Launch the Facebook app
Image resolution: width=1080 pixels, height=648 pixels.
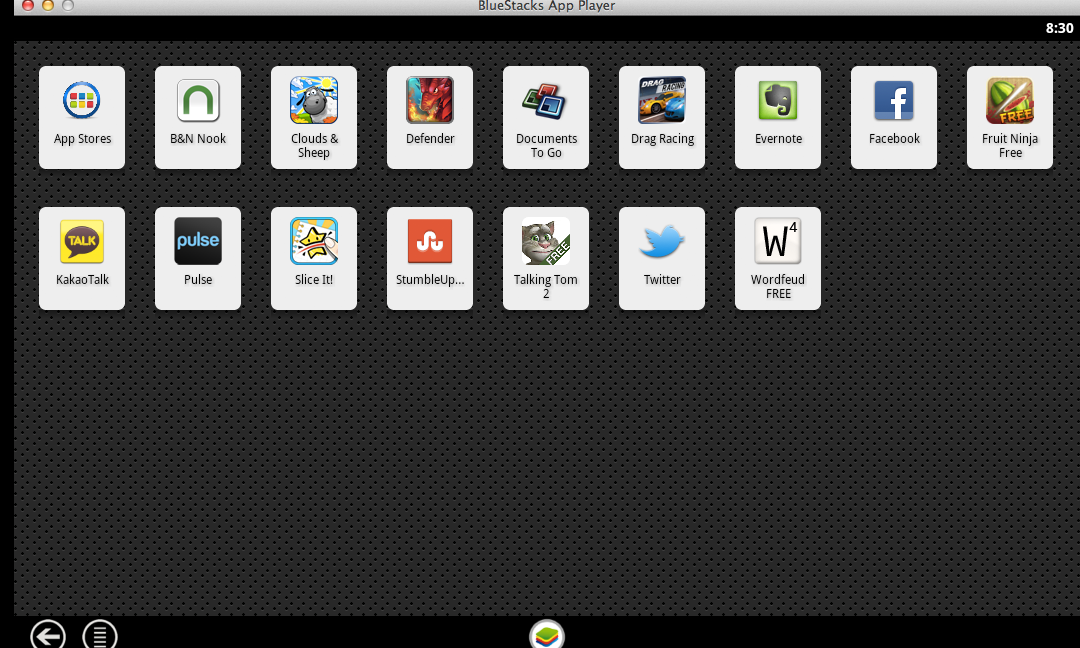[x=894, y=117]
